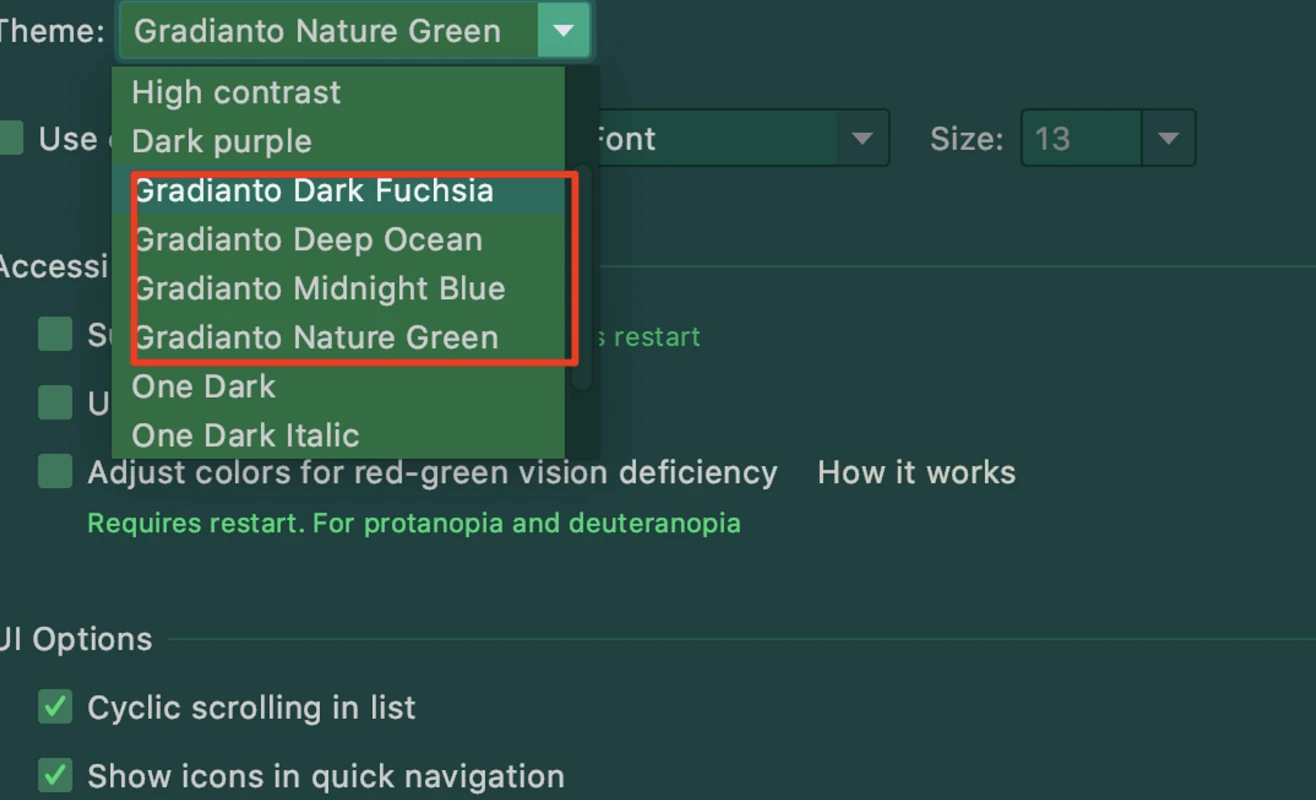The image size is (1316, 800).
Task: Uncheck Cyclic scrolling in list
Action: click(55, 707)
